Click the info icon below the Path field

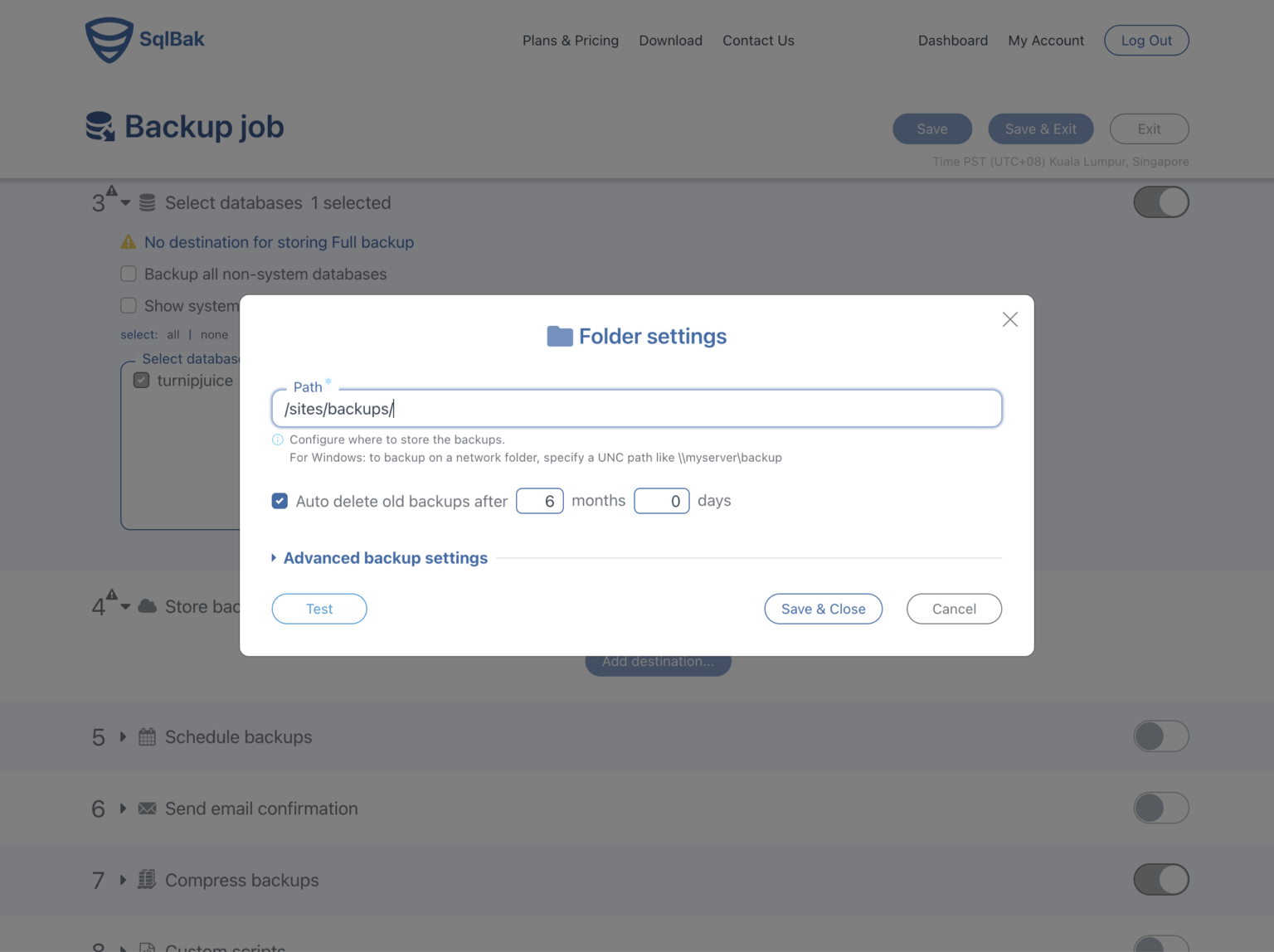click(278, 440)
